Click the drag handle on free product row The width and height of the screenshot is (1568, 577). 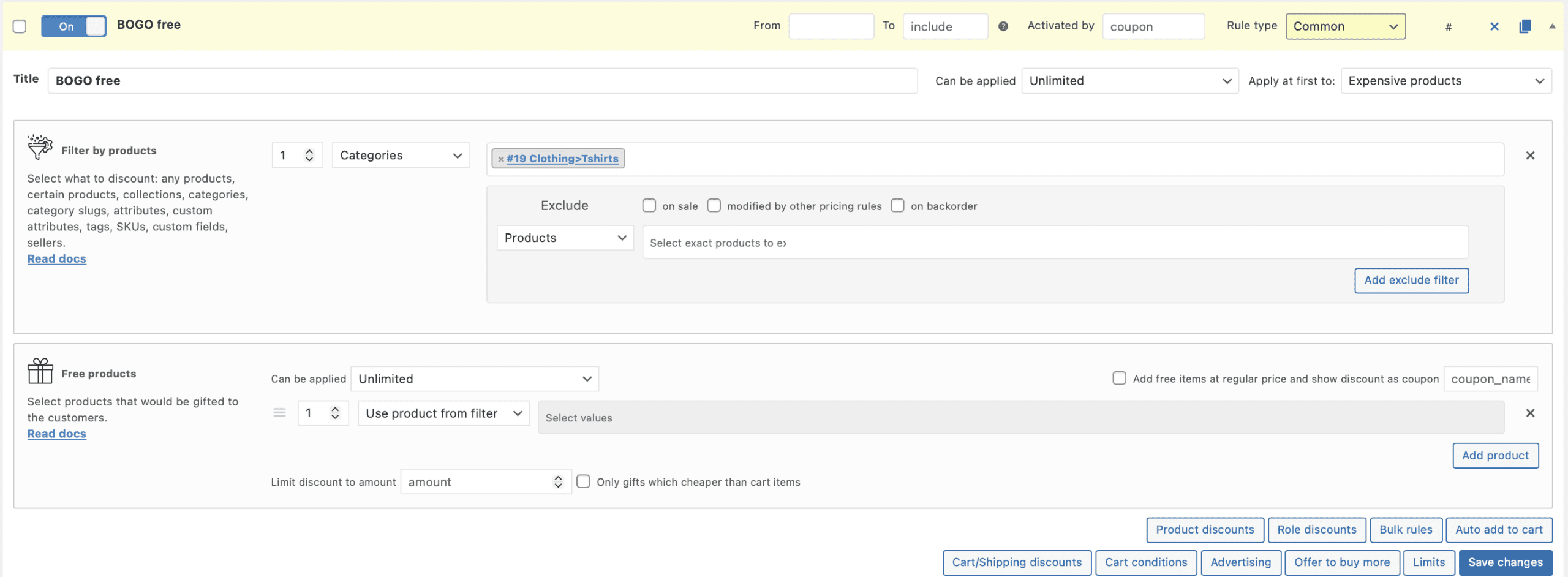(279, 413)
